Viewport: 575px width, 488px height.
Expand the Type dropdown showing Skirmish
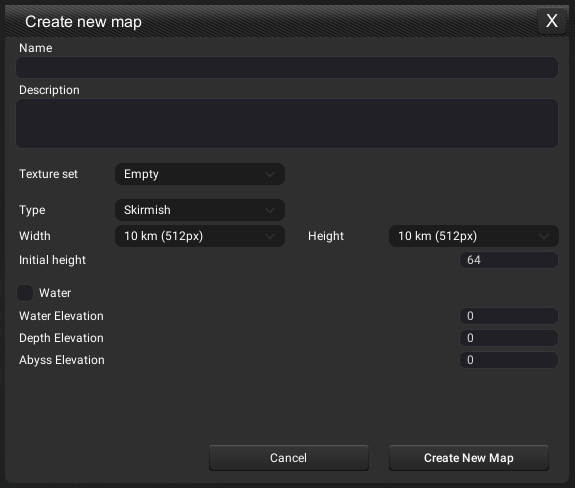click(x=200, y=210)
